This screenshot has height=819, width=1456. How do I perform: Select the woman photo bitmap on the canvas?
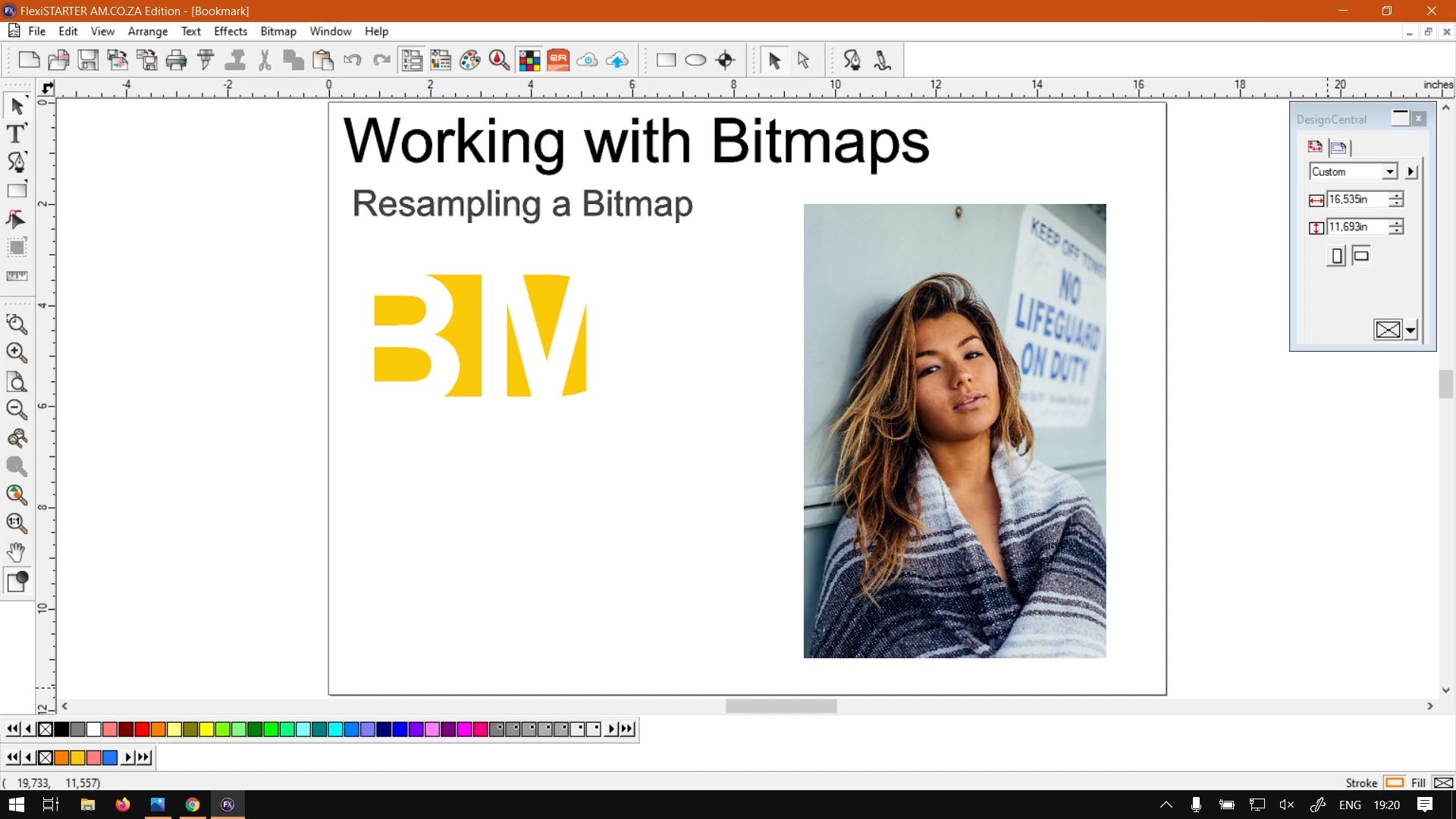955,431
